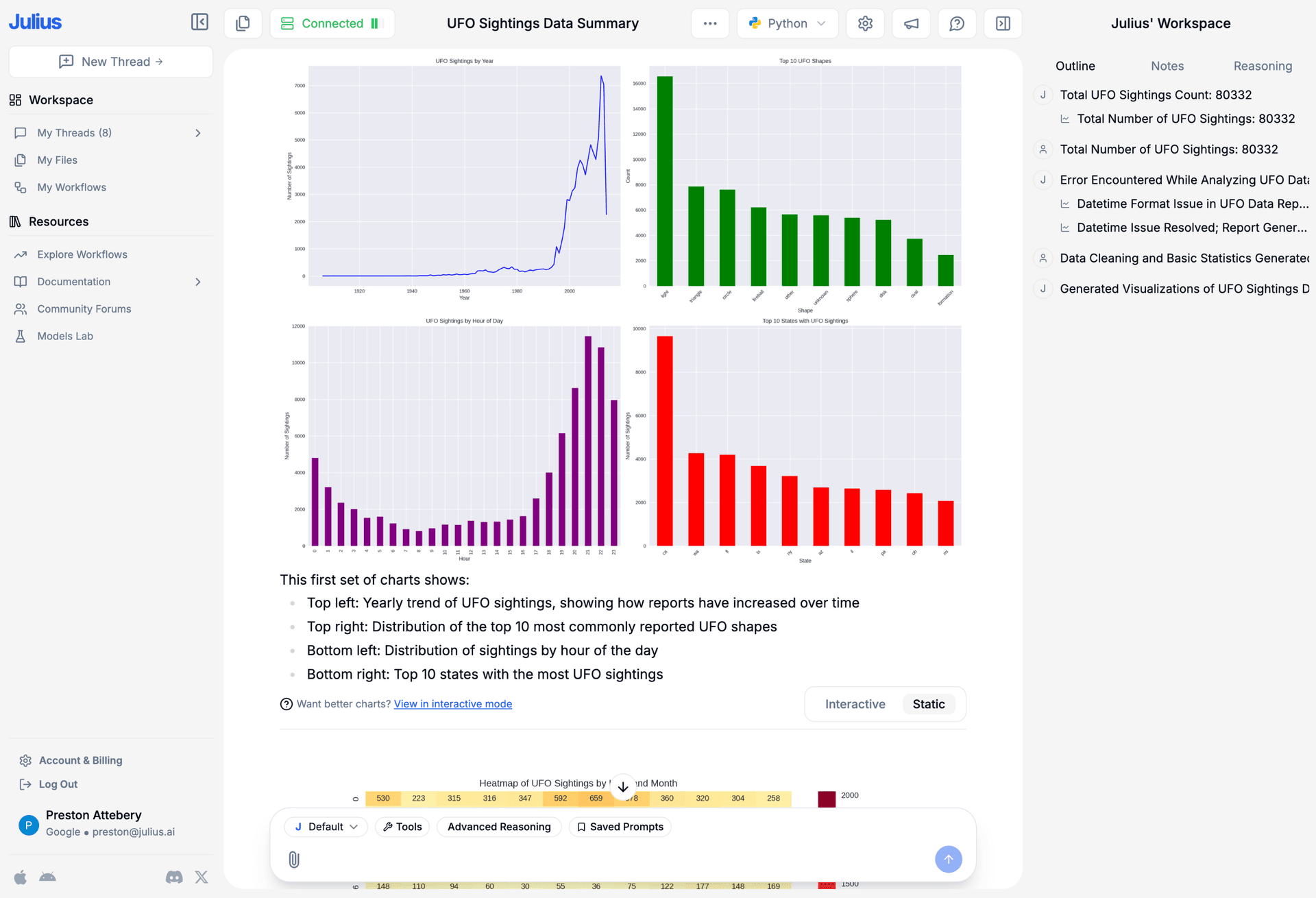Viewport: 1316px width, 898px height.
Task: Start a New Thread
Action: tap(110, 62)
